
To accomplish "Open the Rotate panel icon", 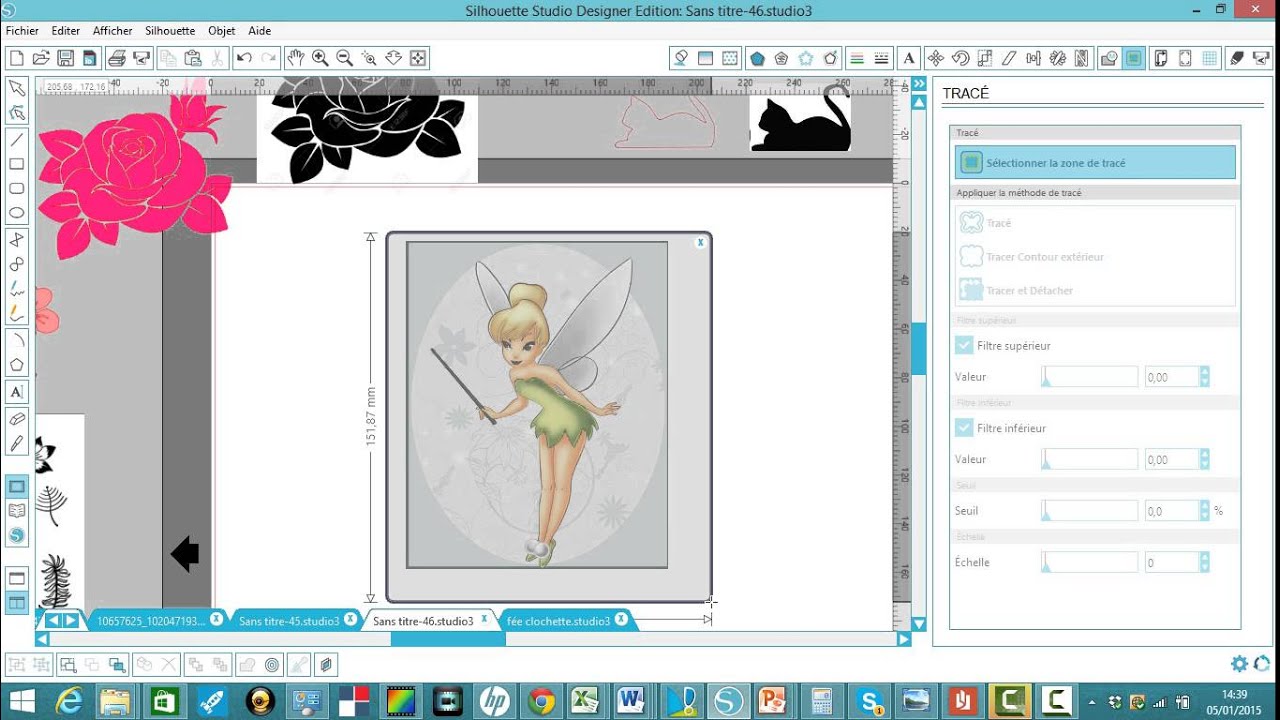I will click(x=960, y=58).
